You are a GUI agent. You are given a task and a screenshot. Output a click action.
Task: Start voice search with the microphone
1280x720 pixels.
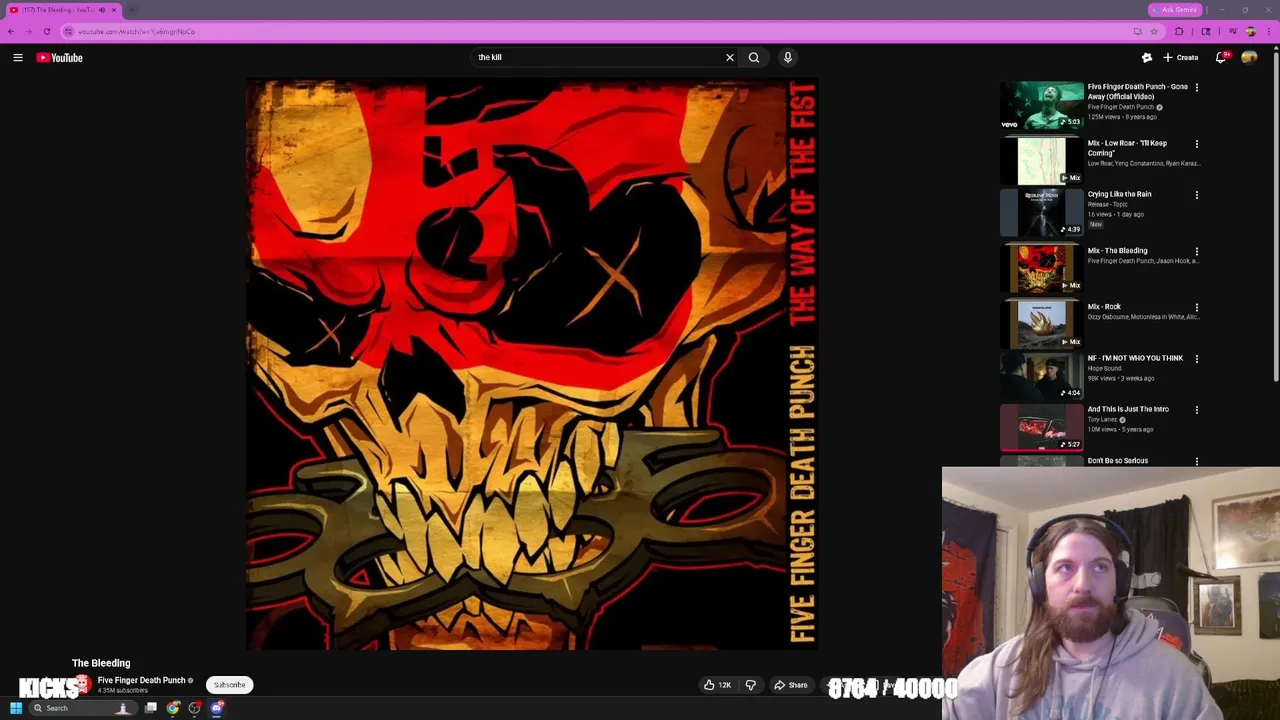[788, 58]
